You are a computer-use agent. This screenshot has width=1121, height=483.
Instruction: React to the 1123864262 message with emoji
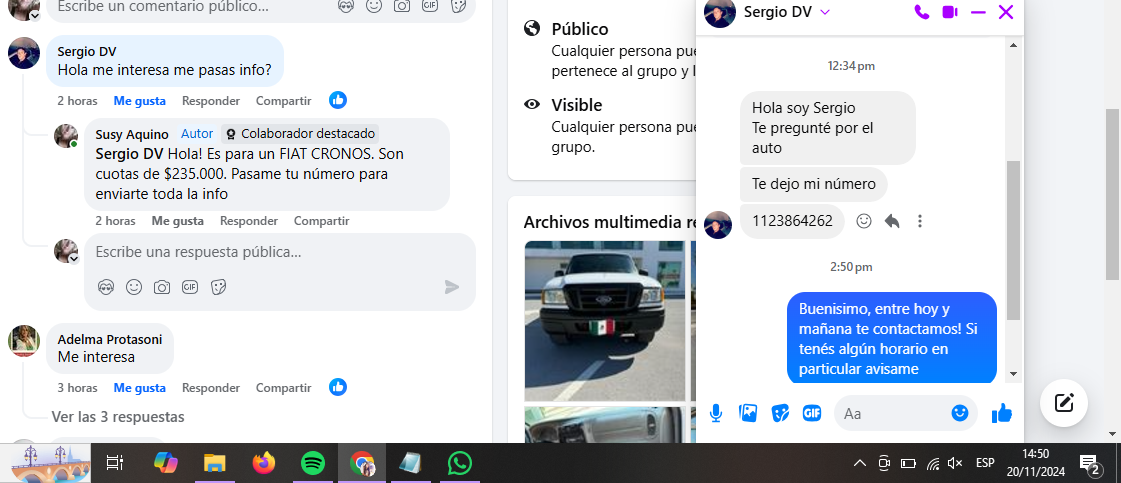pos(864,221)
